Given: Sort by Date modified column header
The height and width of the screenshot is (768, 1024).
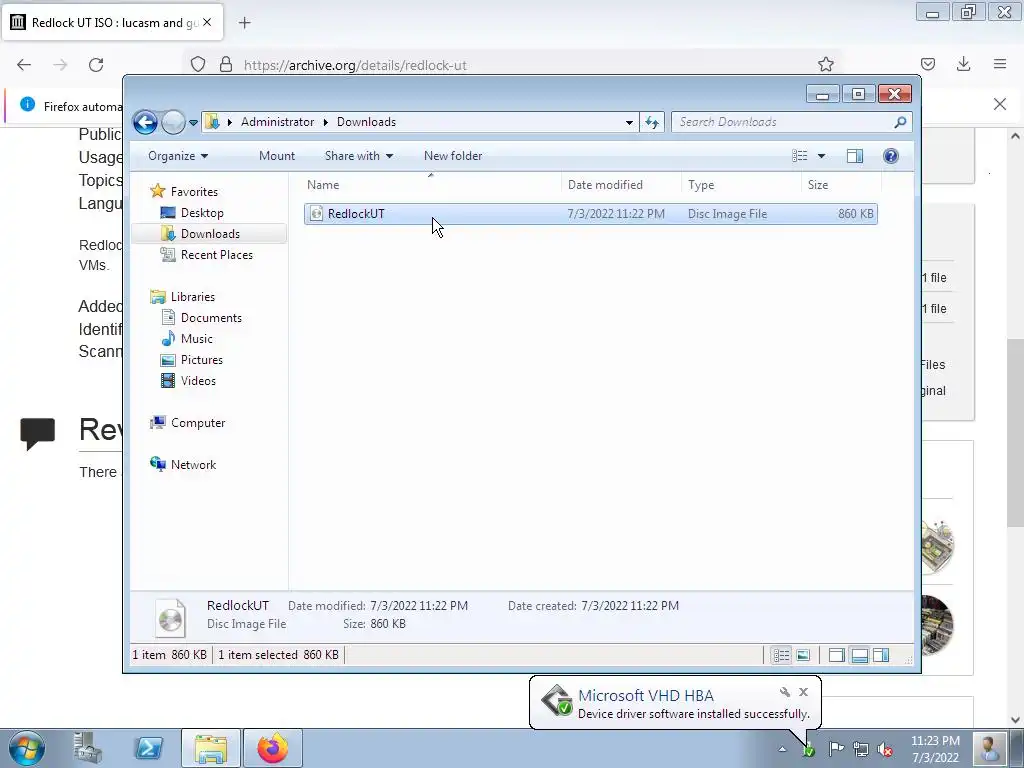Looking at the screenshot, I should pyautogui.click(x=621, y=185).
